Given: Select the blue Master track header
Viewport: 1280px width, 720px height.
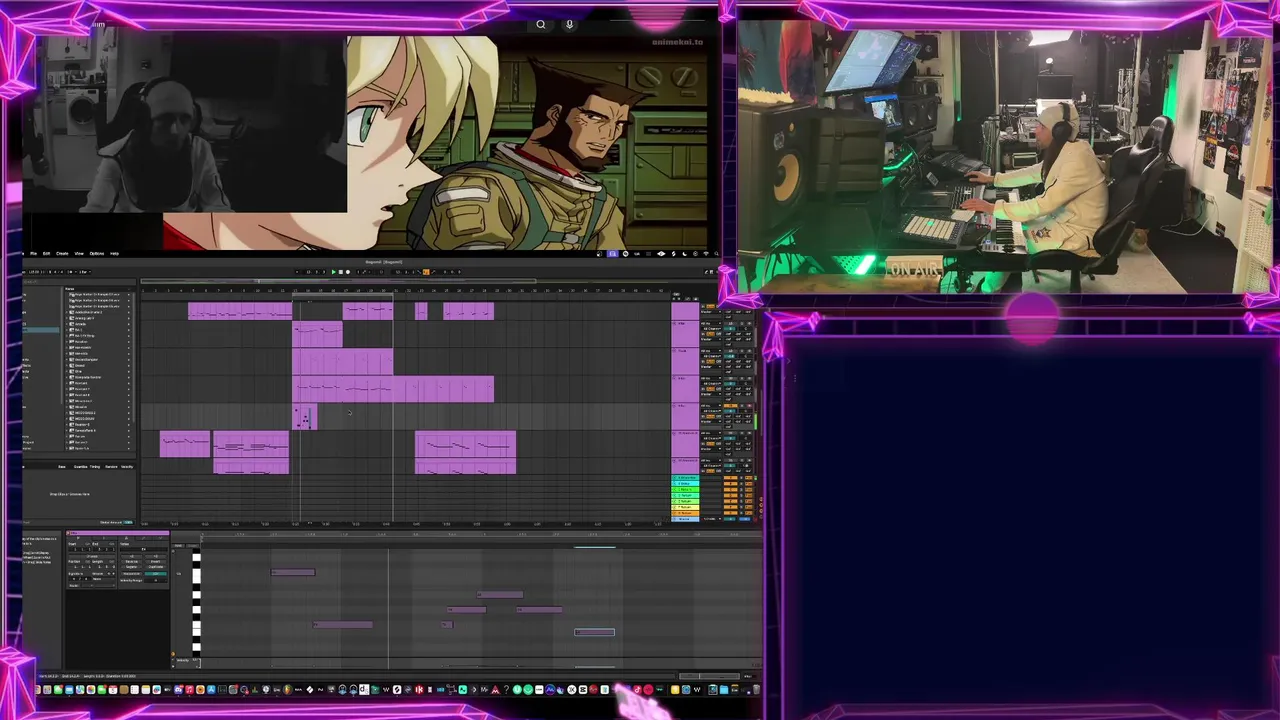Looking at the screenshot, I should (685, 519).
